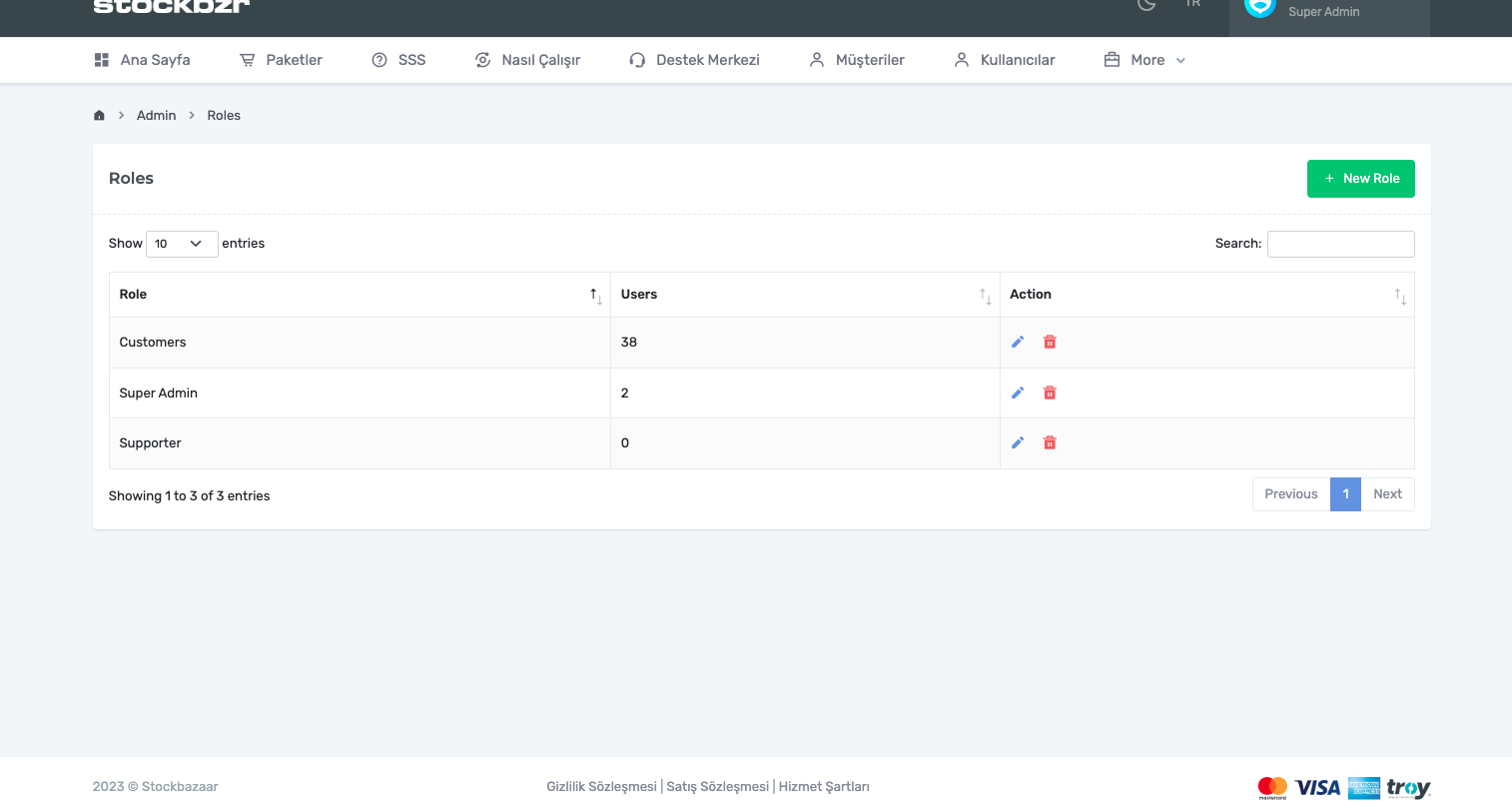1512x811 pixels.
Task: Create a new role with New Role button
Action: click(x=1360, y=179)
